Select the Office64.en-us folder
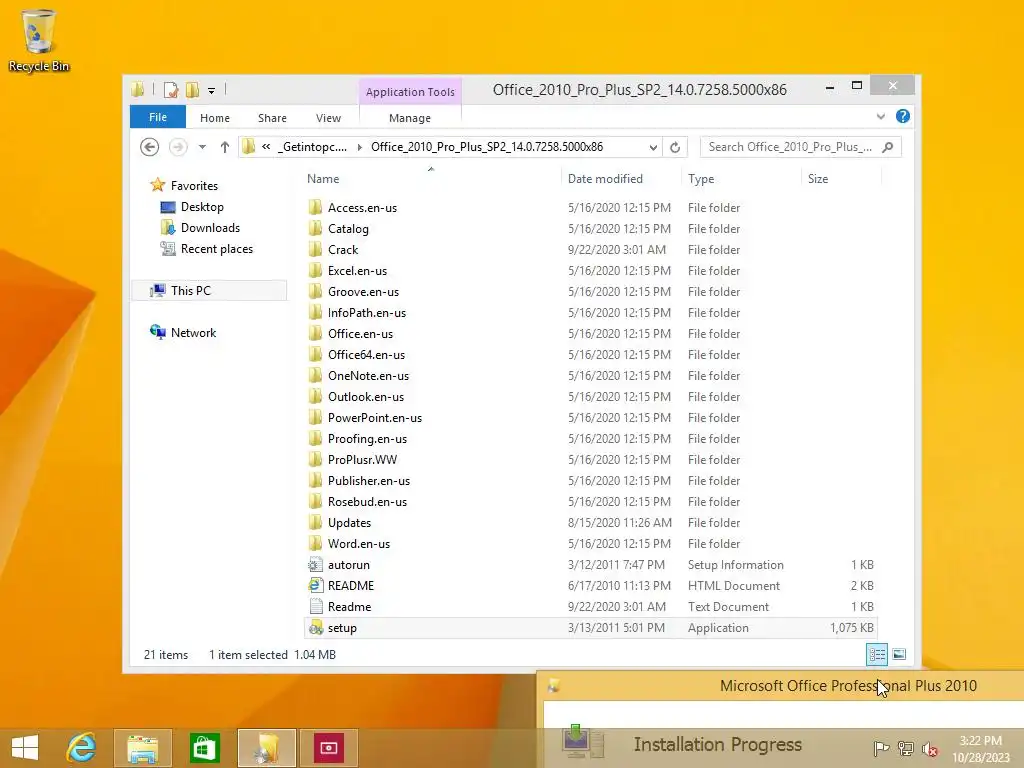This screenshot has width=1024, height=768. [366, 355]
